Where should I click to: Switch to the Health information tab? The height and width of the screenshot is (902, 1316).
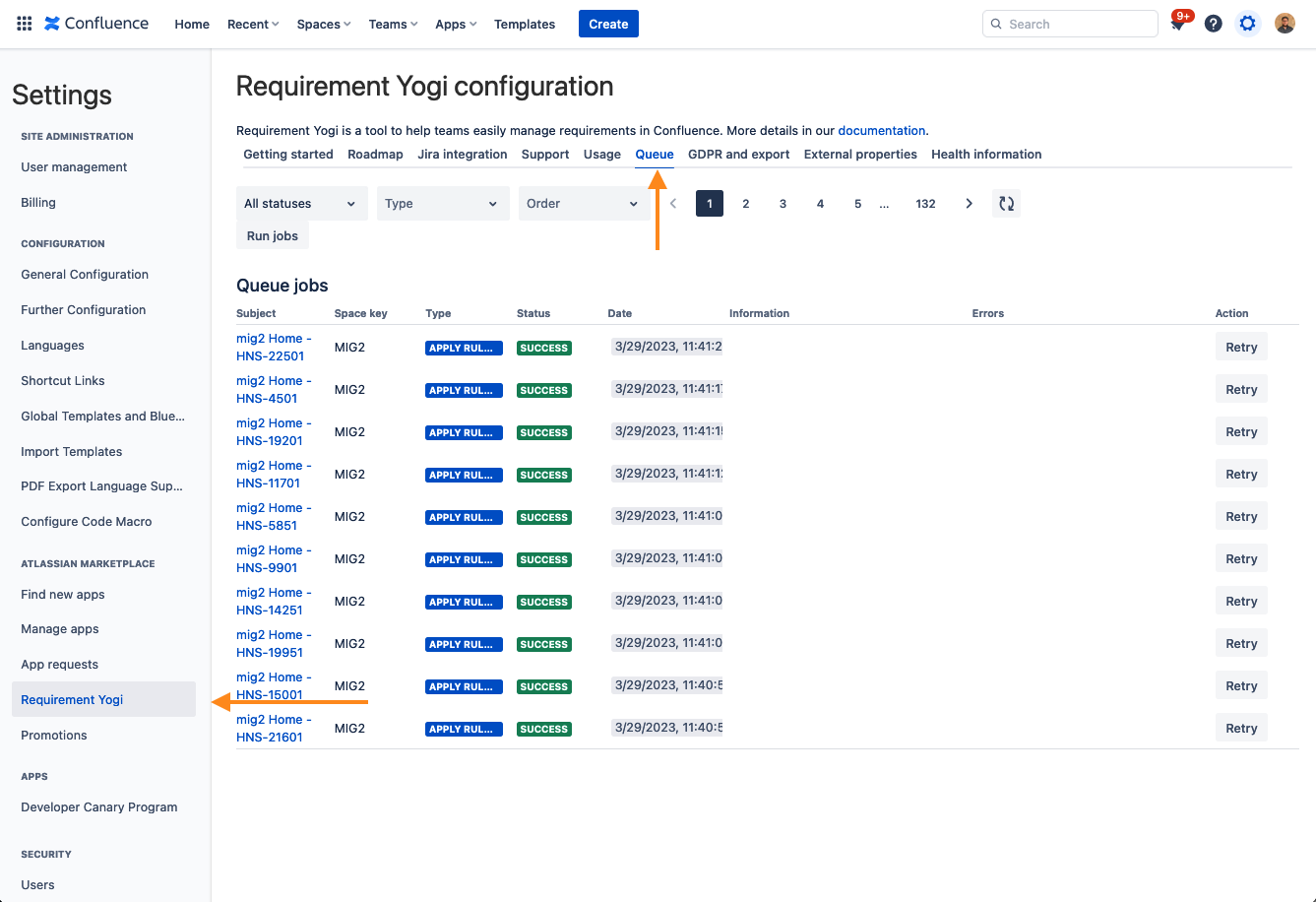click(986, 155)
